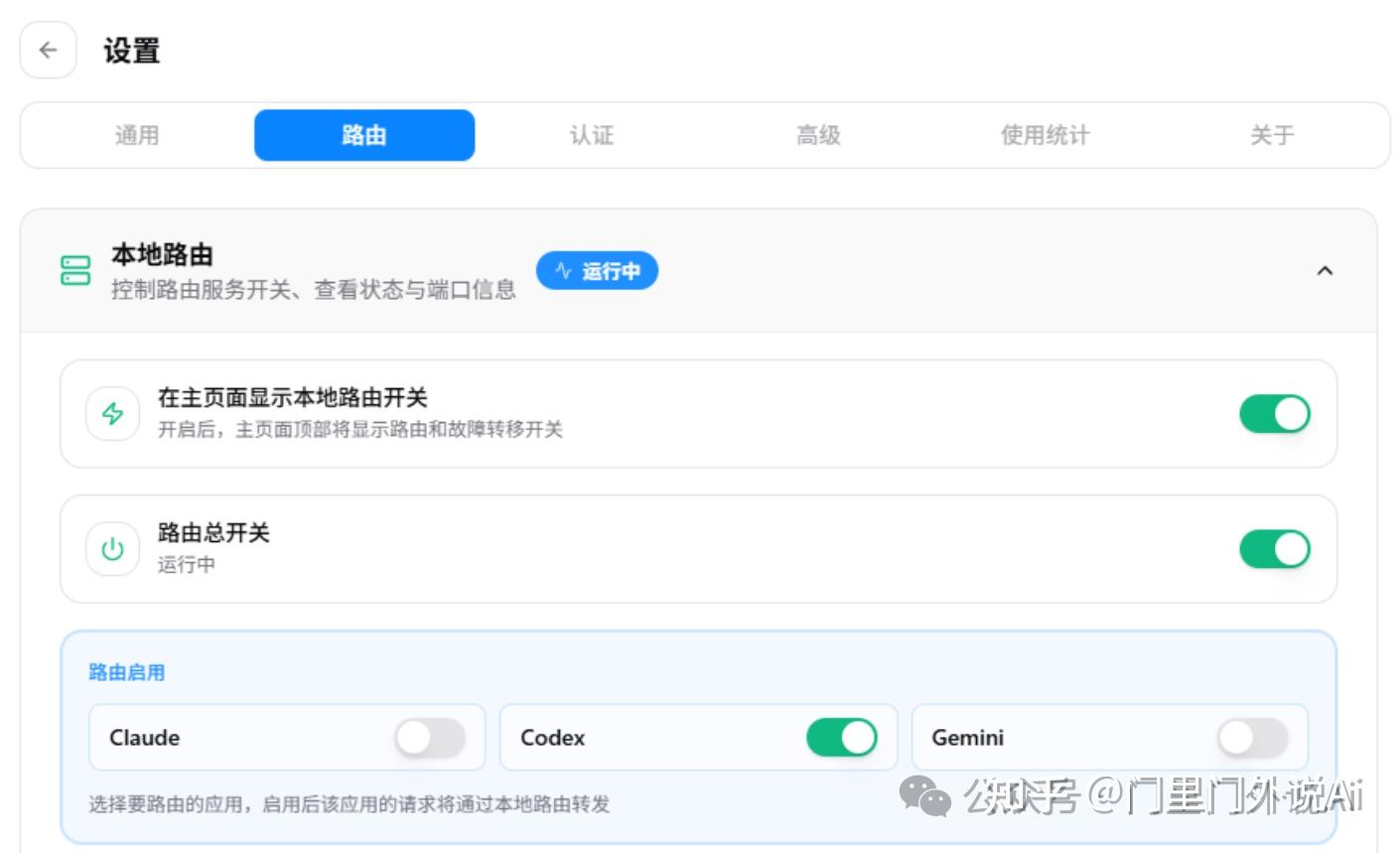
Task: Enable routing for Gemini
Action: 1253,738
